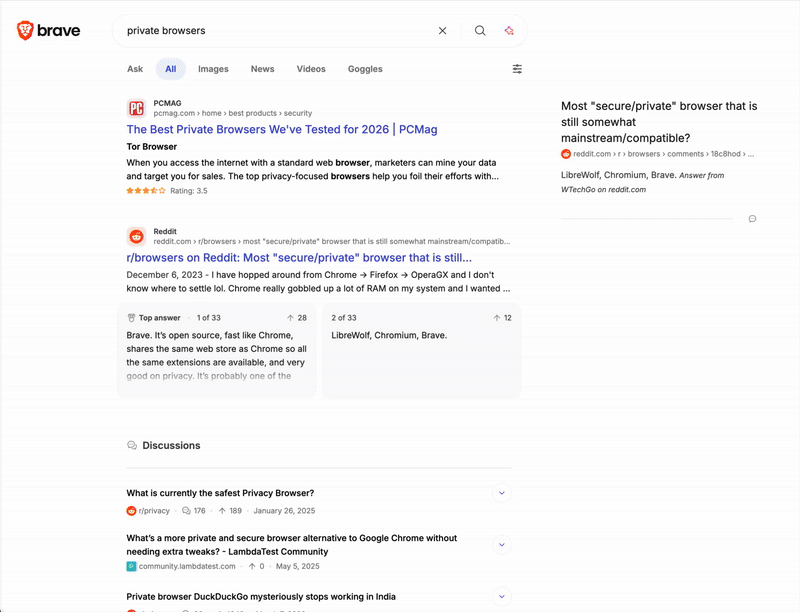Click the PCMag favicon
This screenshot has width=800, height=612.
click(136, 108)
